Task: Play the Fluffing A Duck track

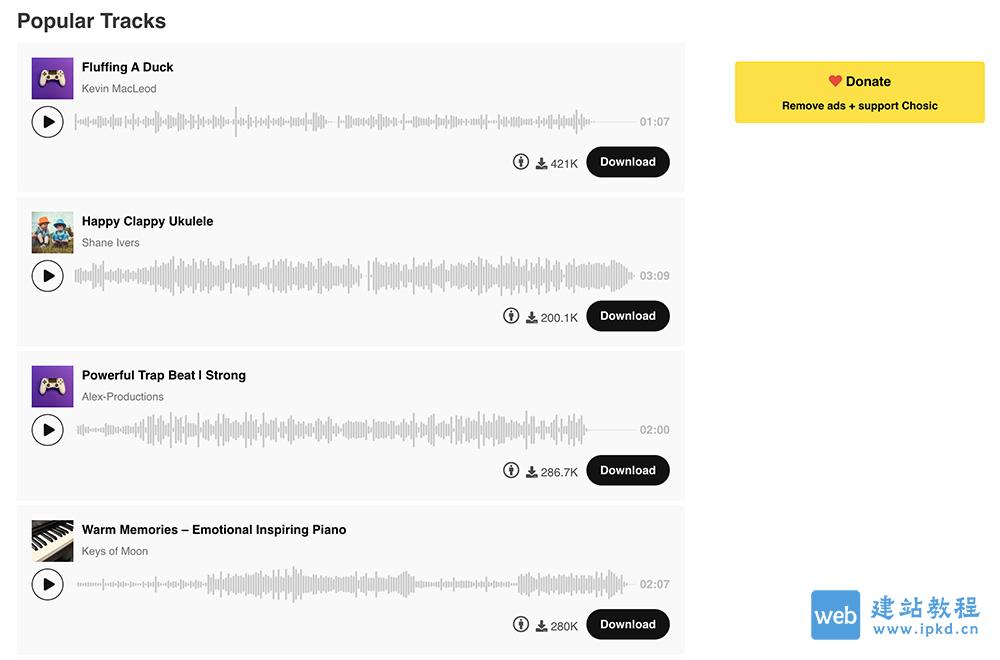Action: [48, 122]
